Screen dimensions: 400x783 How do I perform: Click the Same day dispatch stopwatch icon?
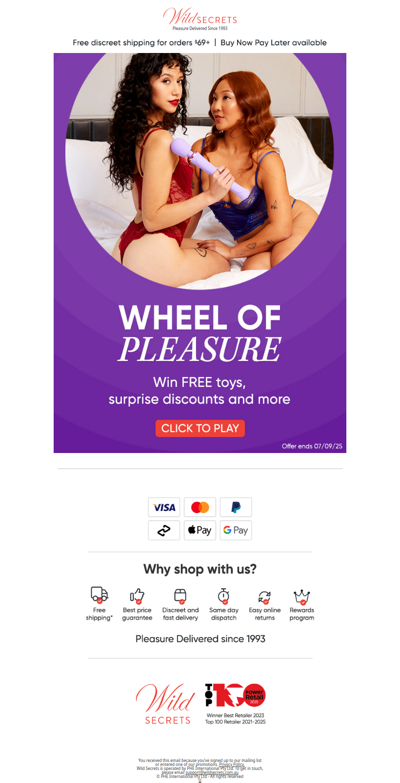(224, 595)
